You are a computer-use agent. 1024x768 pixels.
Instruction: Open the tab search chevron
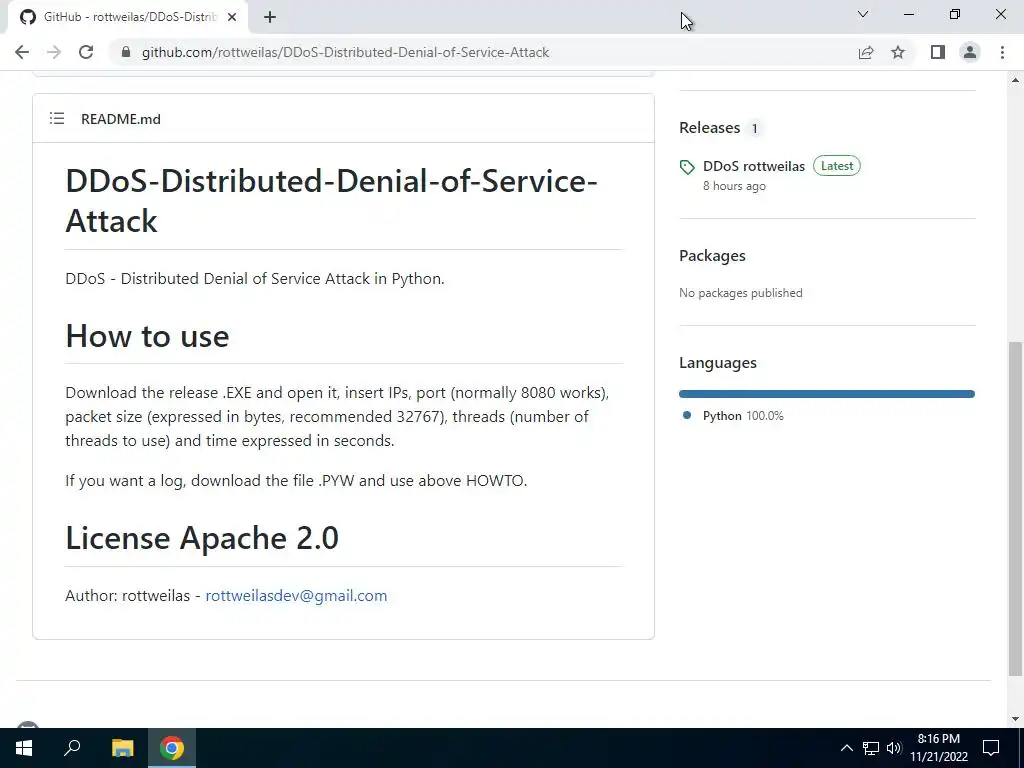863,14
